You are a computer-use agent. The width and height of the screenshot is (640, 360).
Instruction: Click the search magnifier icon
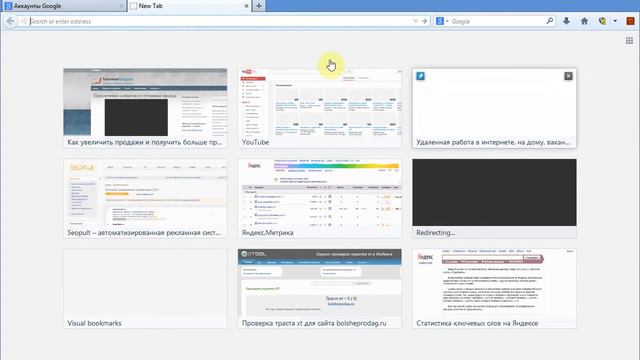(x=550, y=21)
